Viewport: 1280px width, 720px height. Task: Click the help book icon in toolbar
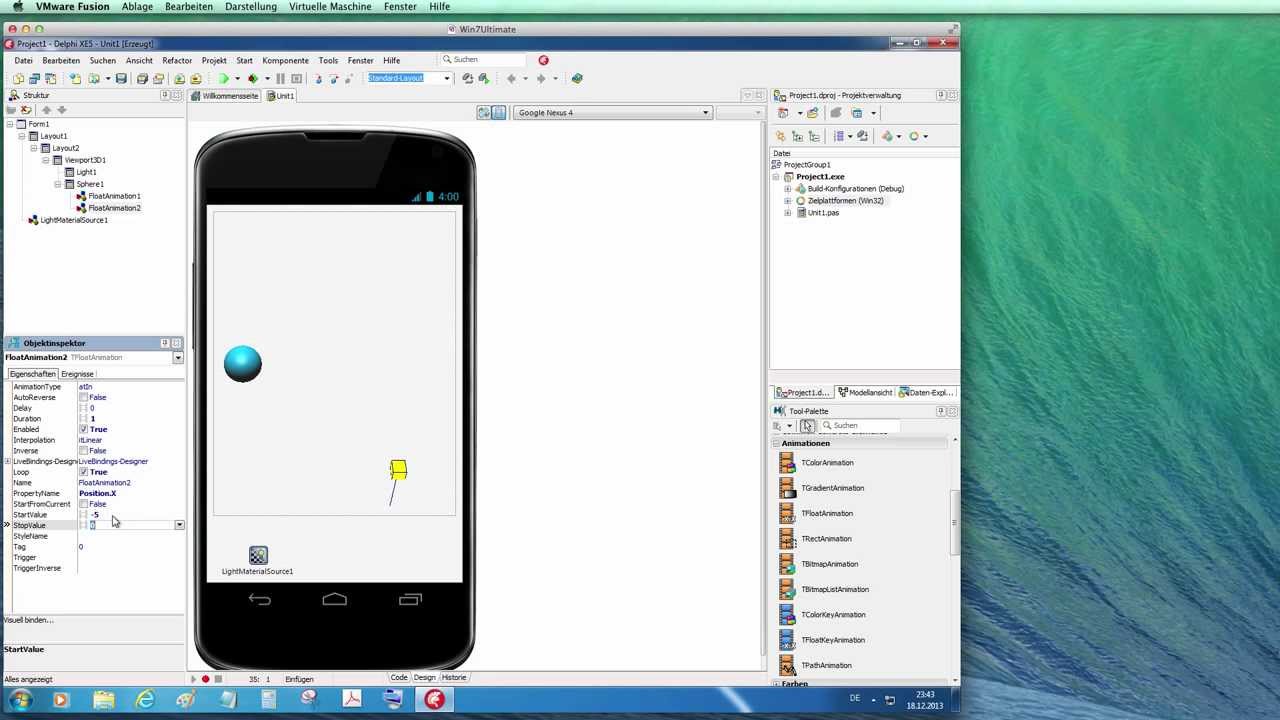[x=577, y=79]
